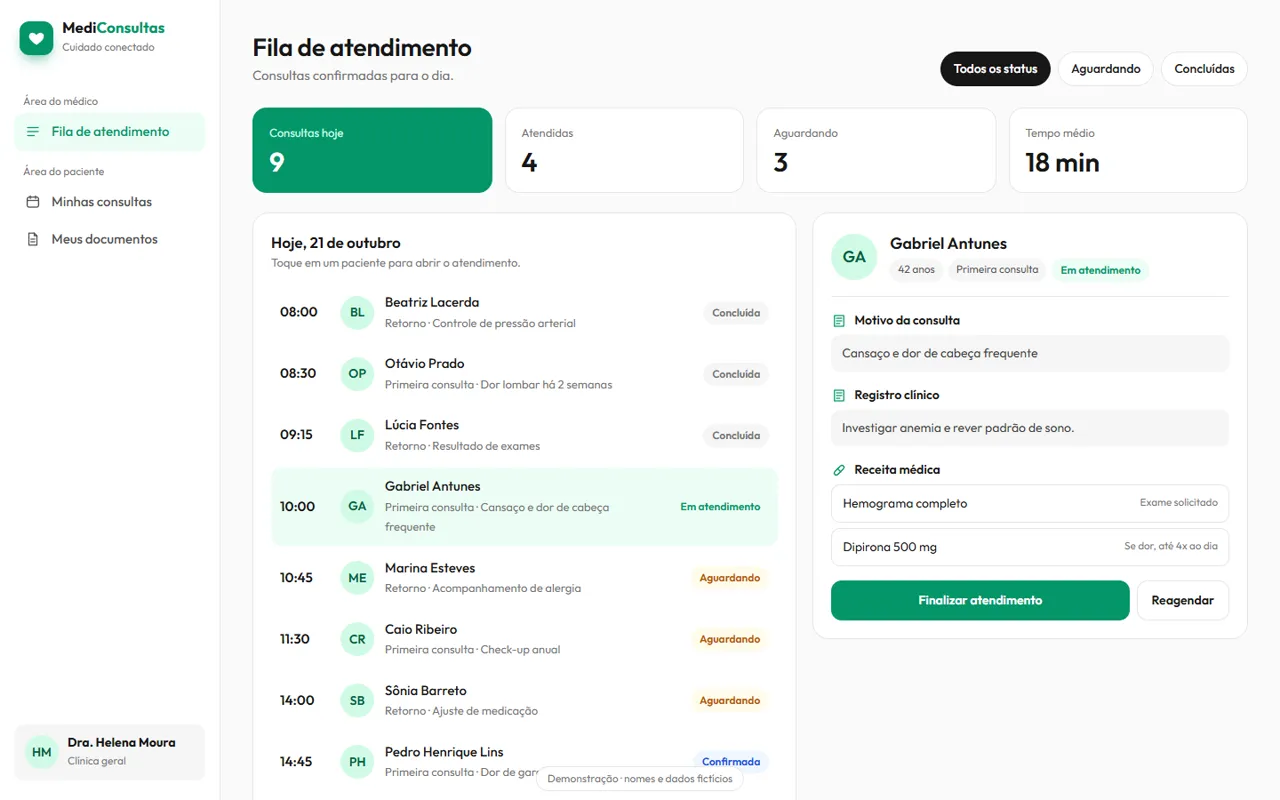The image size is (1280, 800).
Task: Click the Receita médica pill icon
Action: tap(839, 470)
